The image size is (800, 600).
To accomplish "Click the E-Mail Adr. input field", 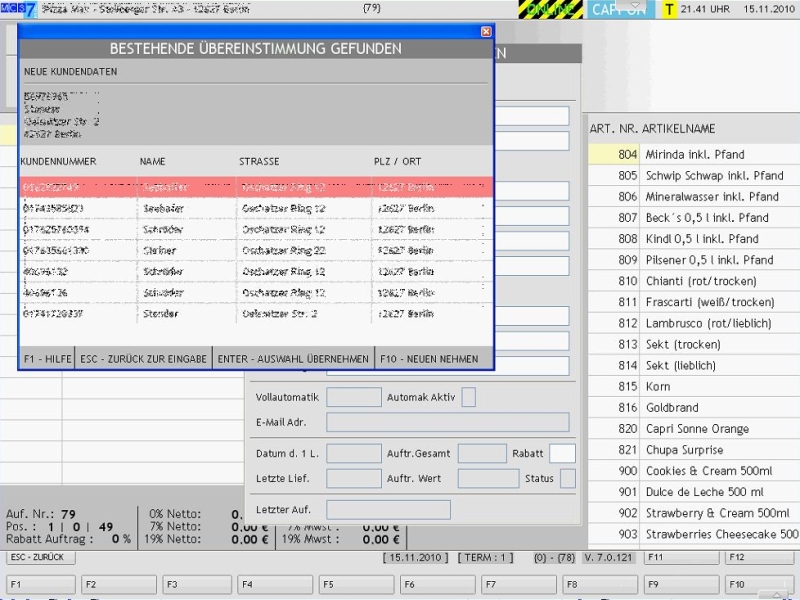I will tap(447, 422).
